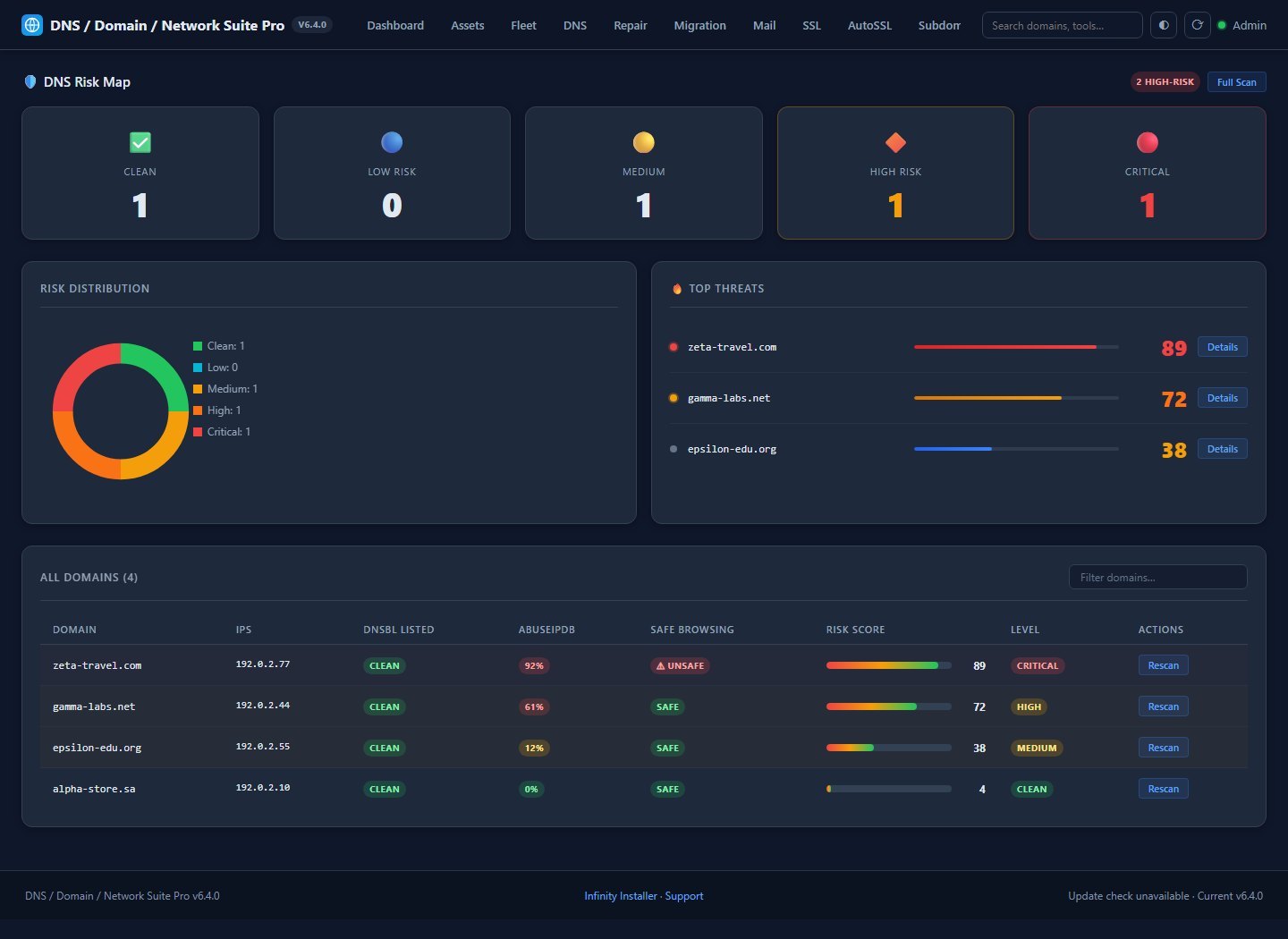
Task: Click the shield icon beside DNS Risk Map
Action: click(x=30, y=82)
